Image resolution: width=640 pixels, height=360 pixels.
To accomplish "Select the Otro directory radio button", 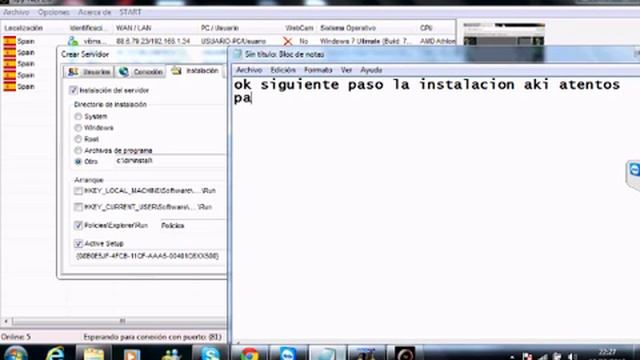I will coord(78,162).
